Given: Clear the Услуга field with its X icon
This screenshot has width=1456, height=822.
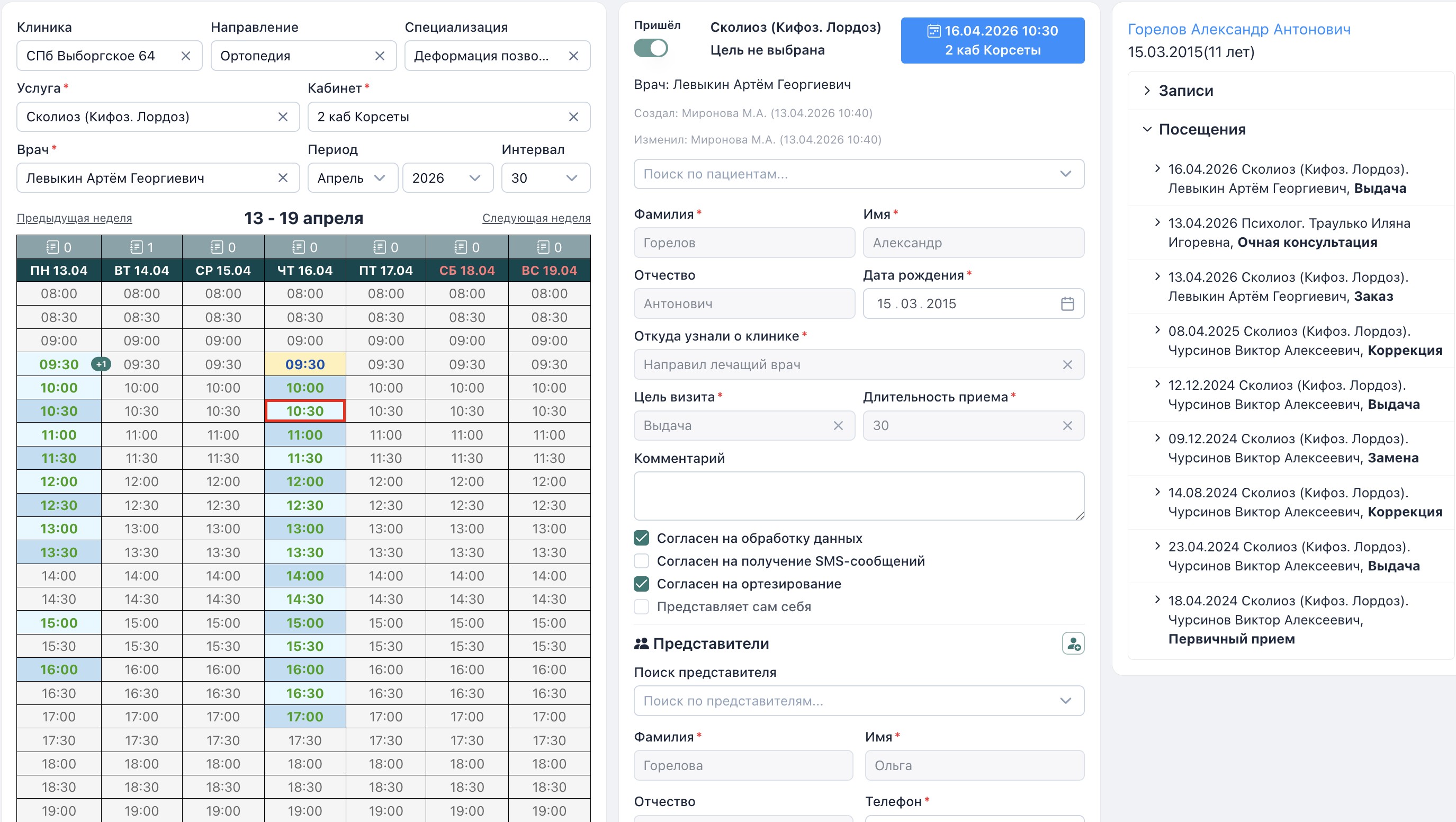Looking at the screenshot, I should tap(283, 117).
